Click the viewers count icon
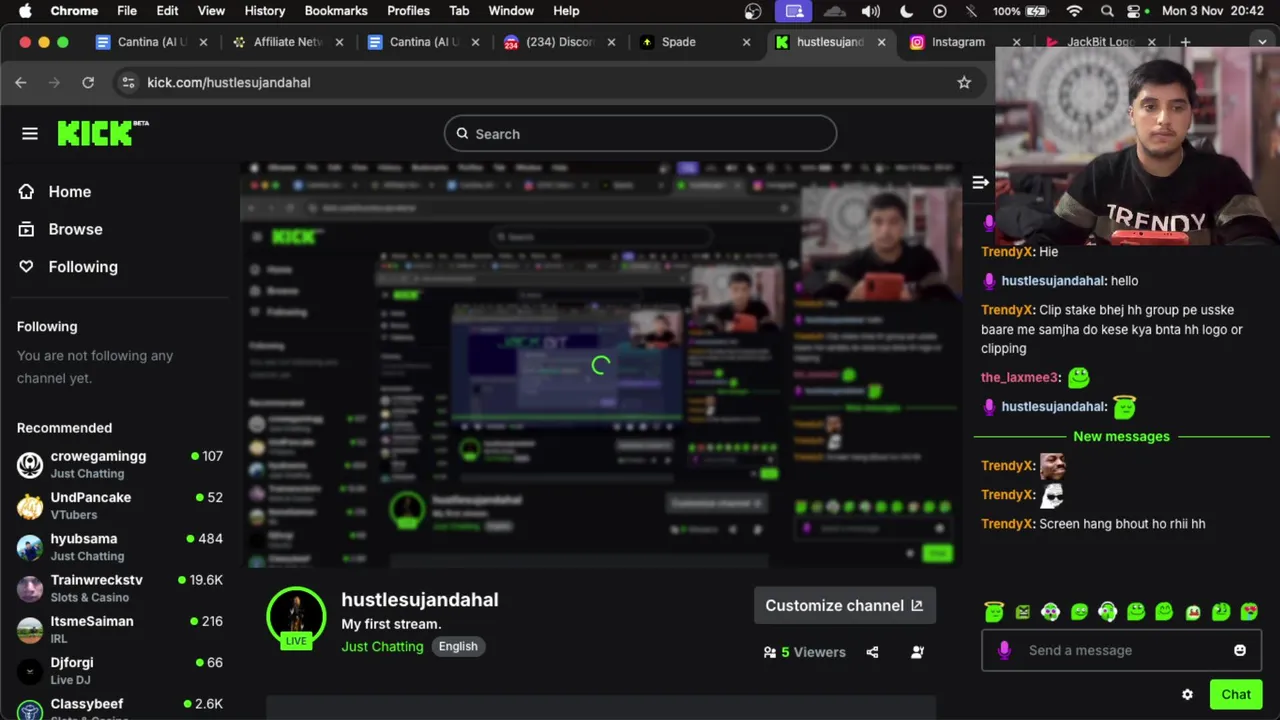The image size is (1280, 720). (x=770, y=652)
